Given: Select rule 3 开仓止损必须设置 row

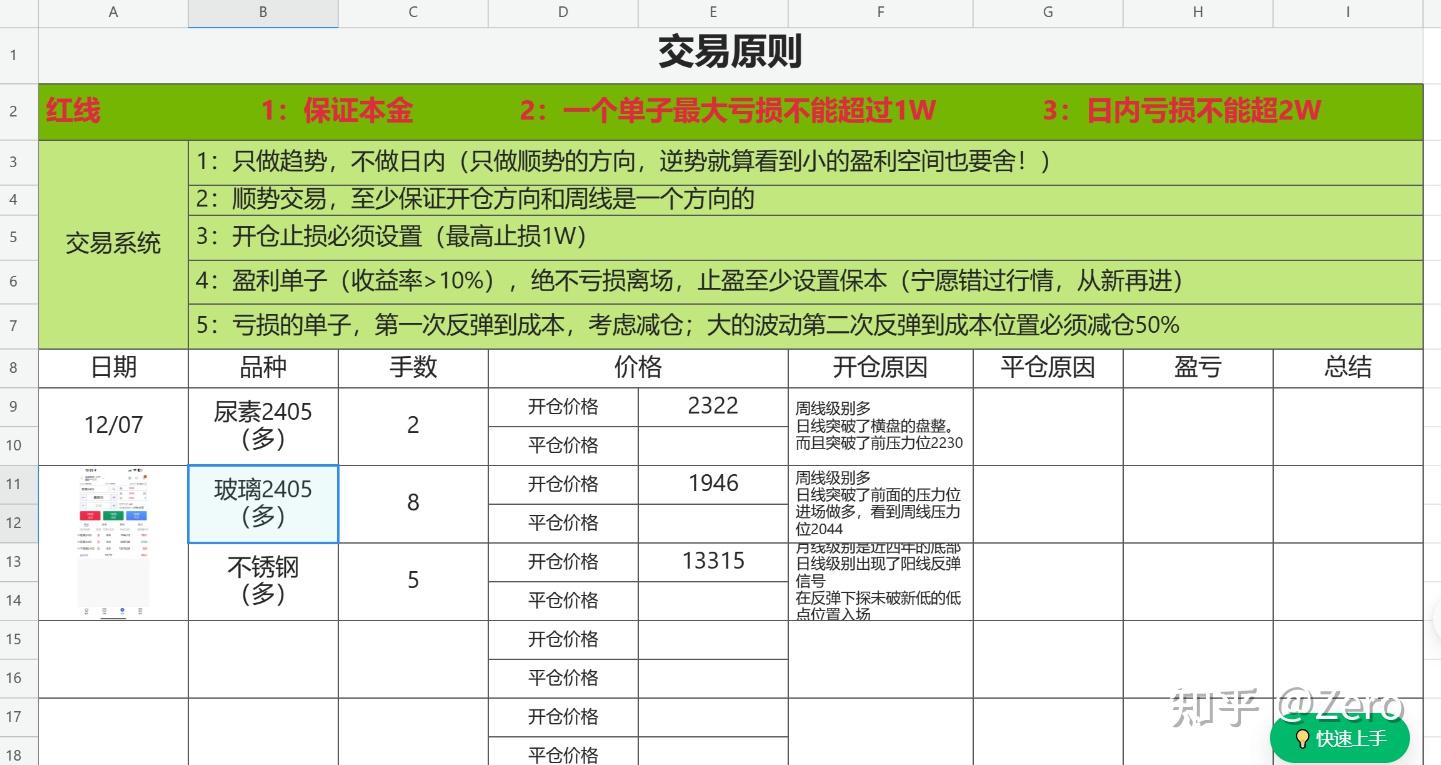Looking at the screenshot, I should pyautogui.click(x=805, y=237).
